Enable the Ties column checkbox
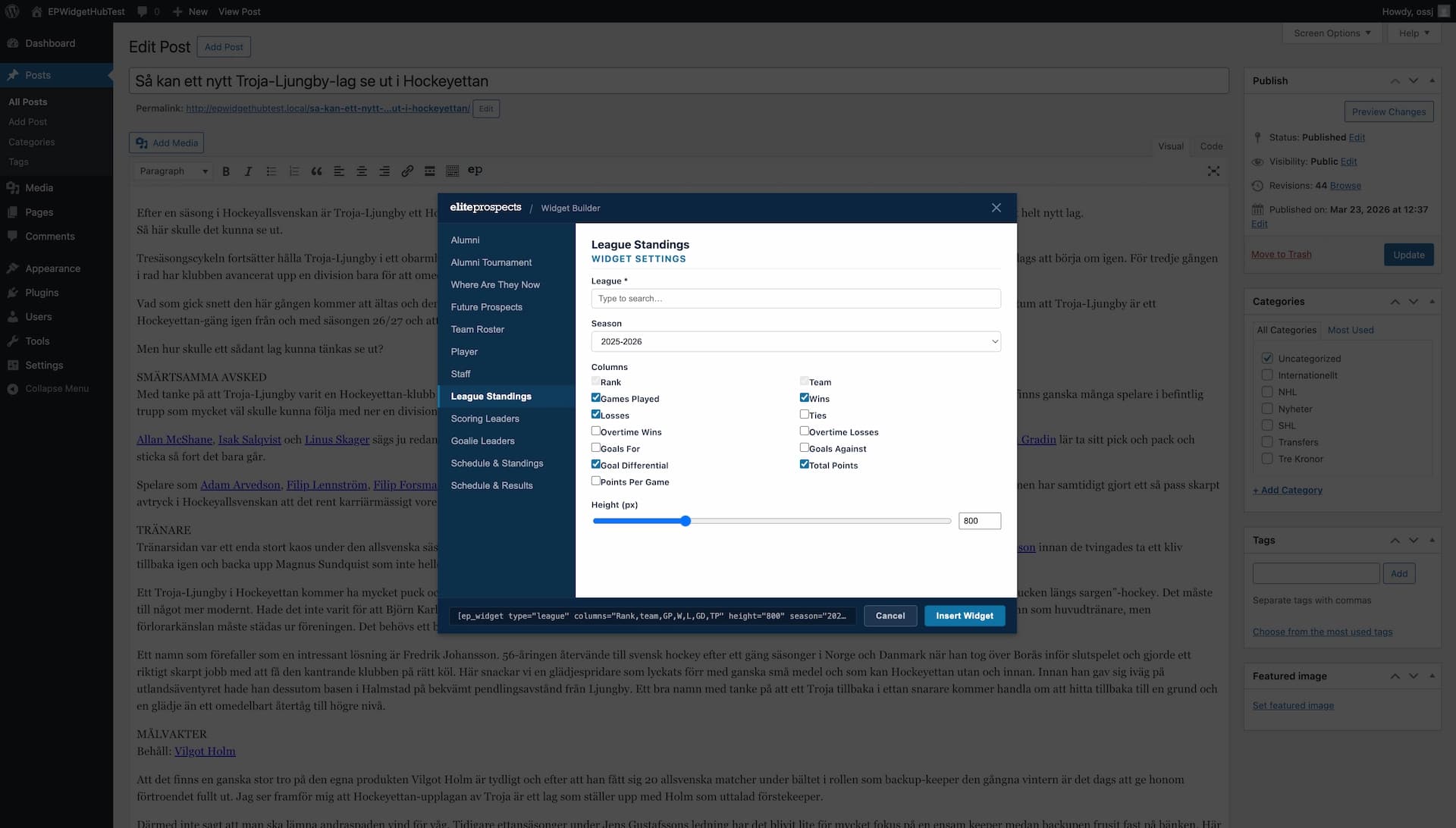Image resolution: width=1456 pixels, height=828 pixels. click(x=805, y=415)
